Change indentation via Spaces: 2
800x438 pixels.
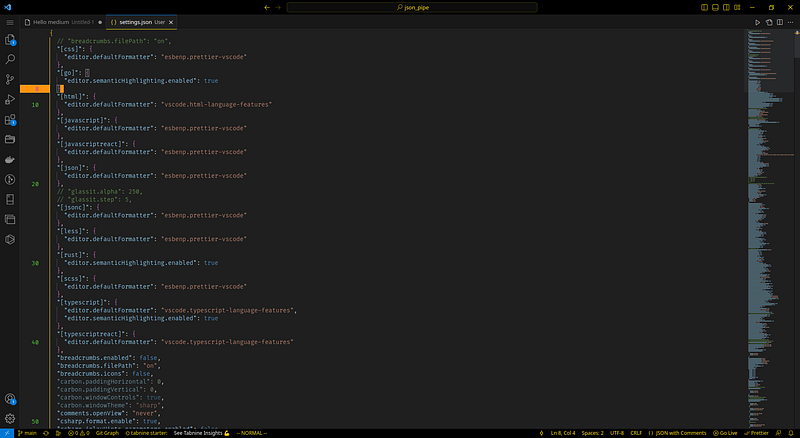[592, 433]
